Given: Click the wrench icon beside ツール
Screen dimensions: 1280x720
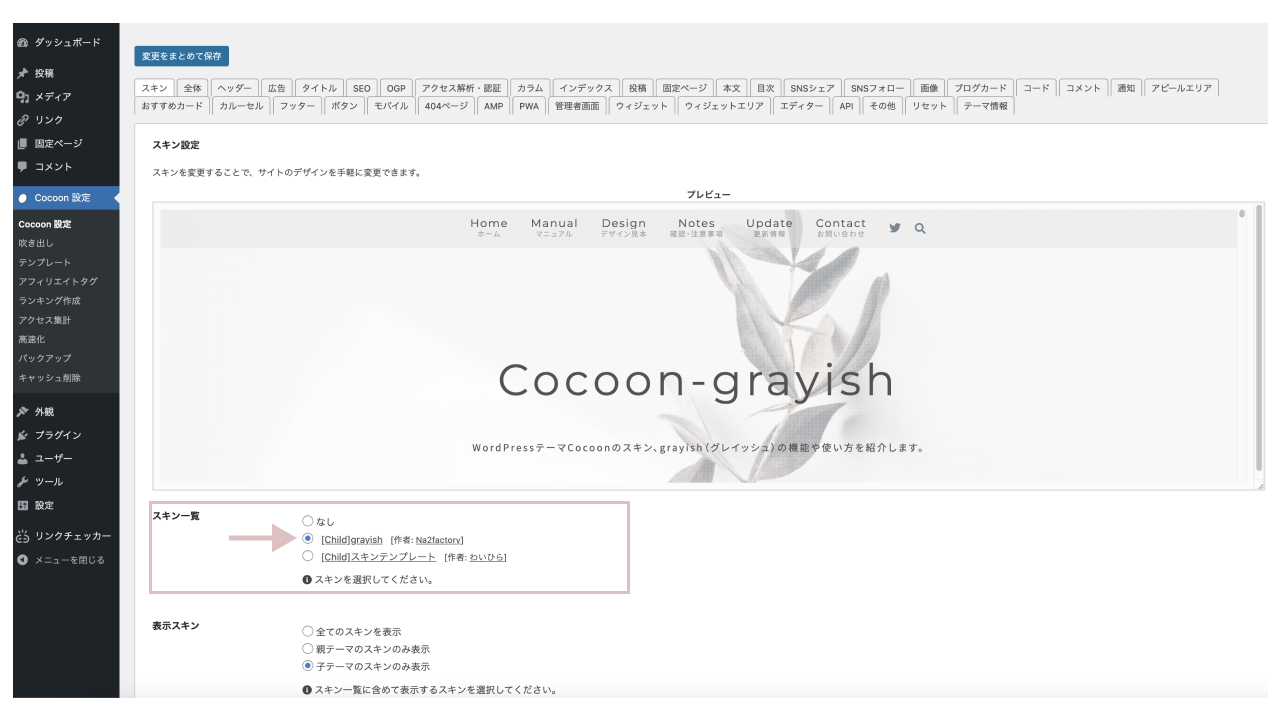Looking at the screenshot, I should (23, 482).
